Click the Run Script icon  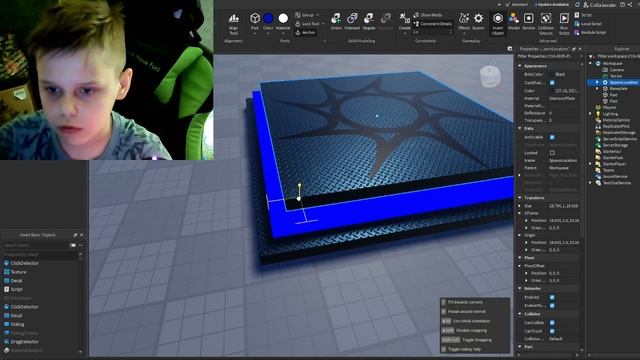564,24
